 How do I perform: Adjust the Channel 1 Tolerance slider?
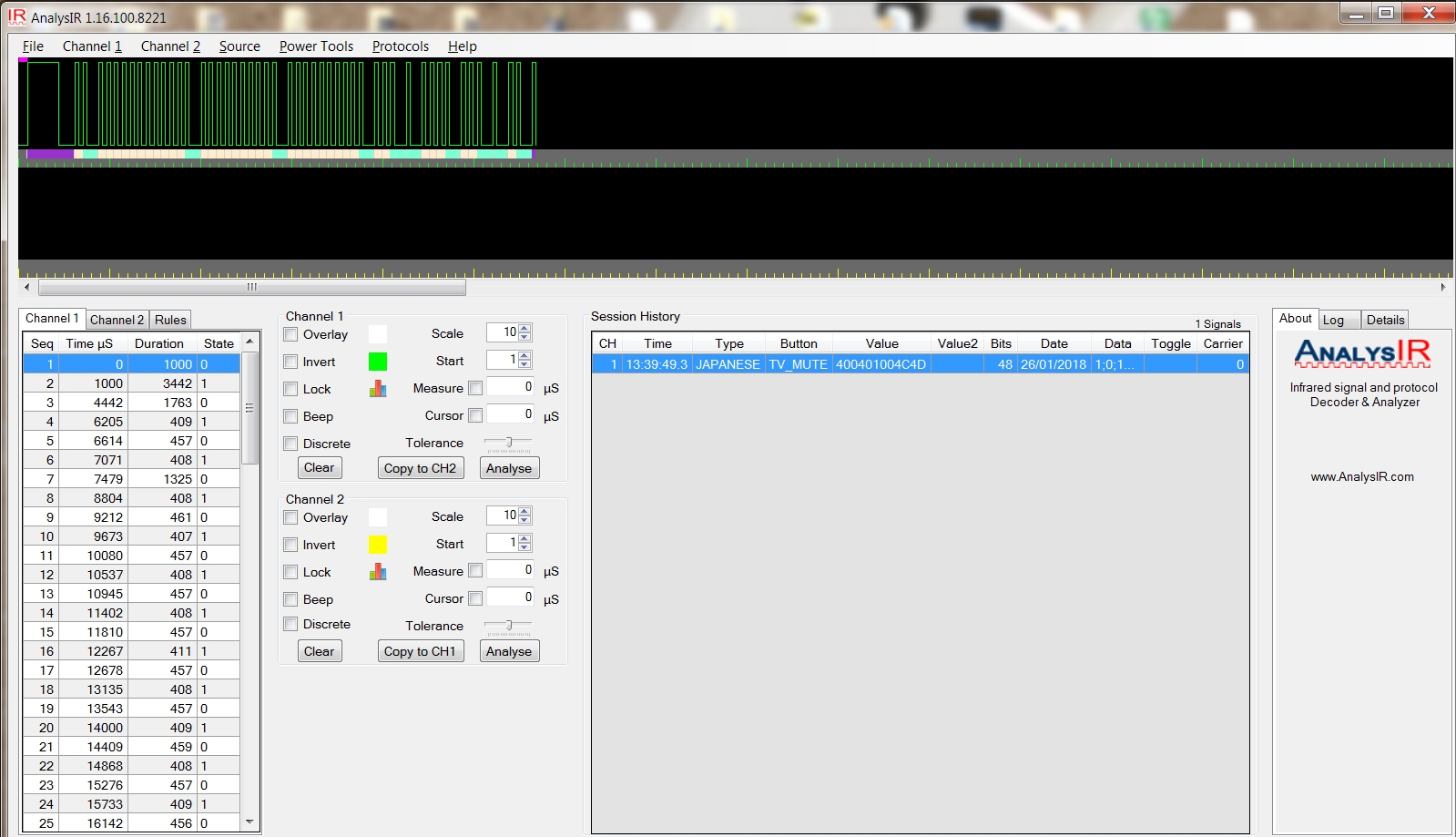(x=508, y=444)
